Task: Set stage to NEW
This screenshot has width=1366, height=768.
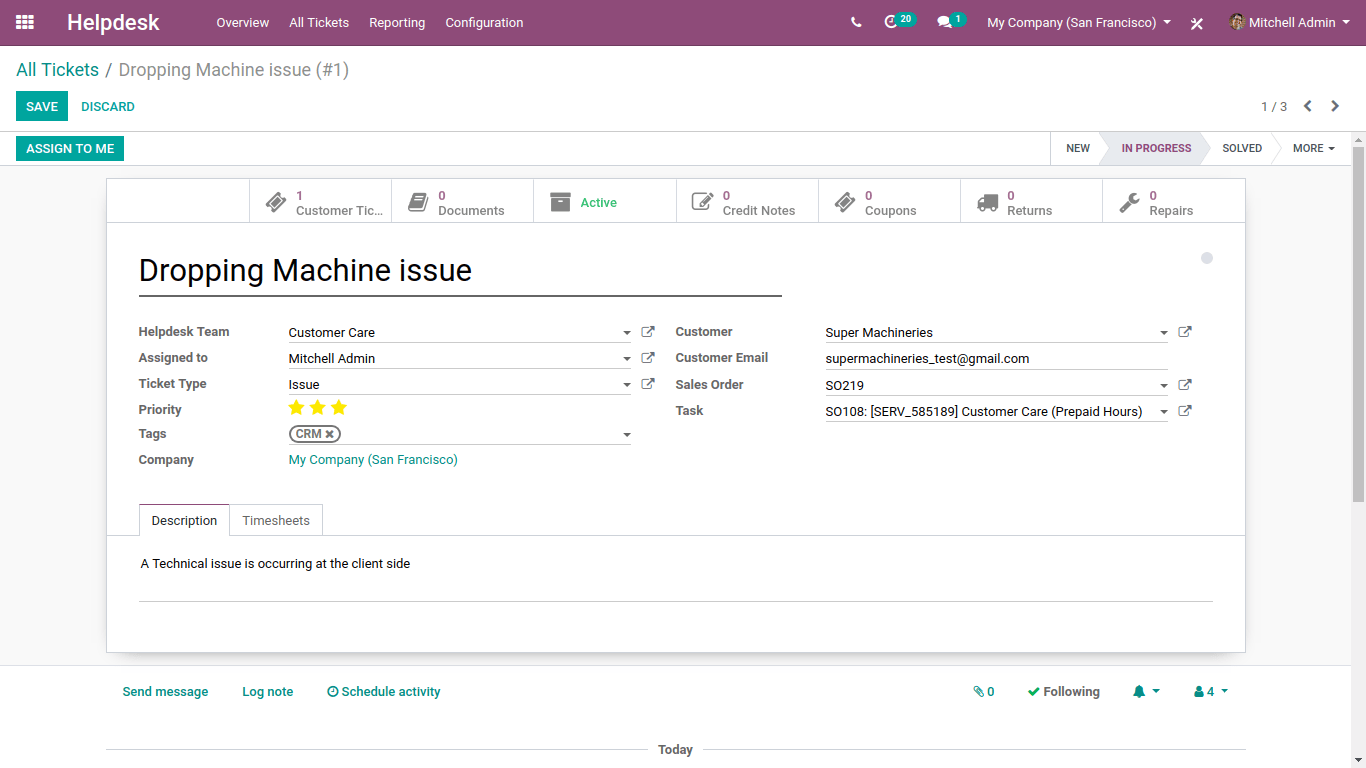Action: point(1078,148)
